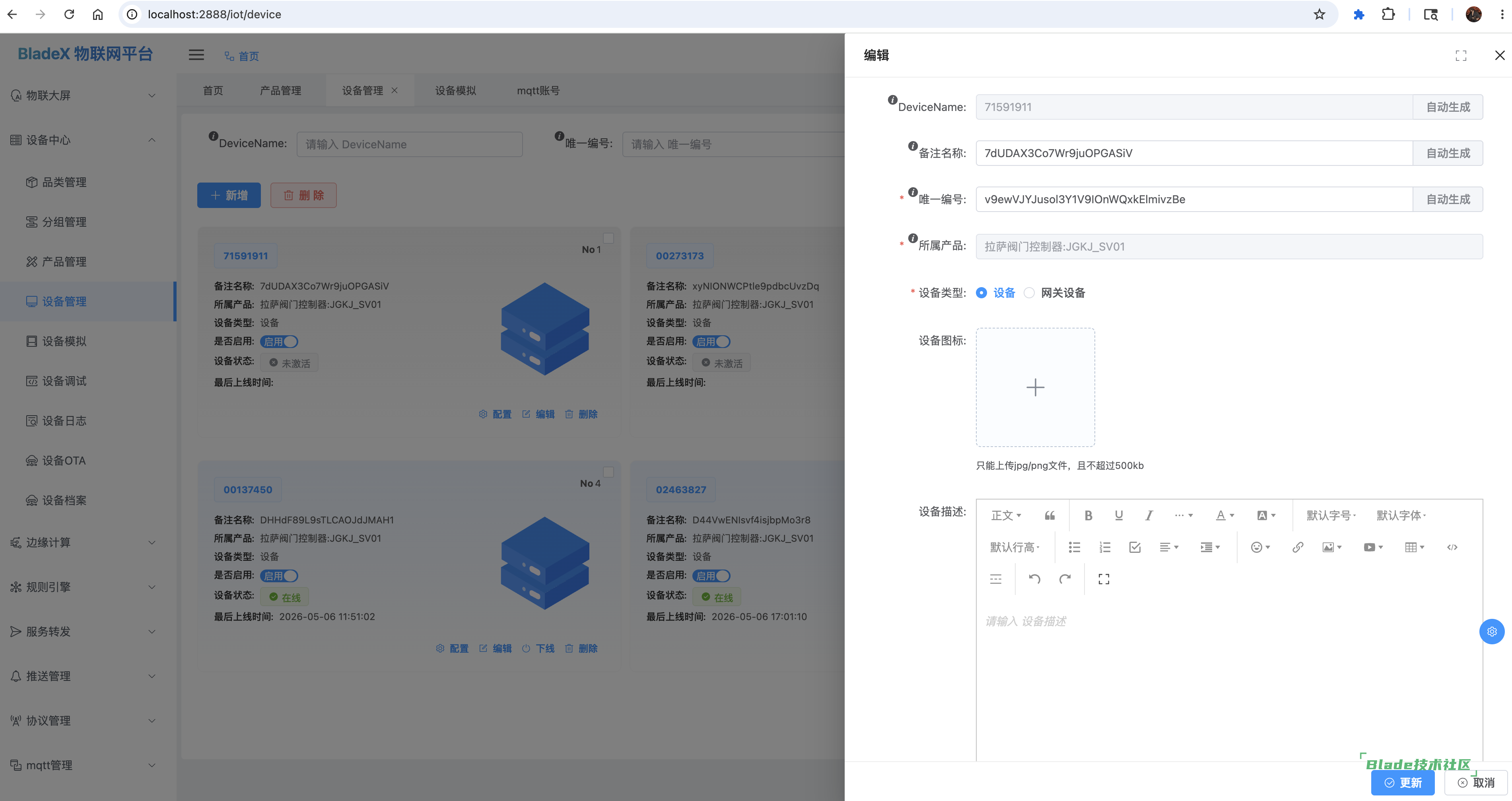Viewport: 1512px width, 801px height.
Task: Go to browser home page
Action: (x=98, y=14)
